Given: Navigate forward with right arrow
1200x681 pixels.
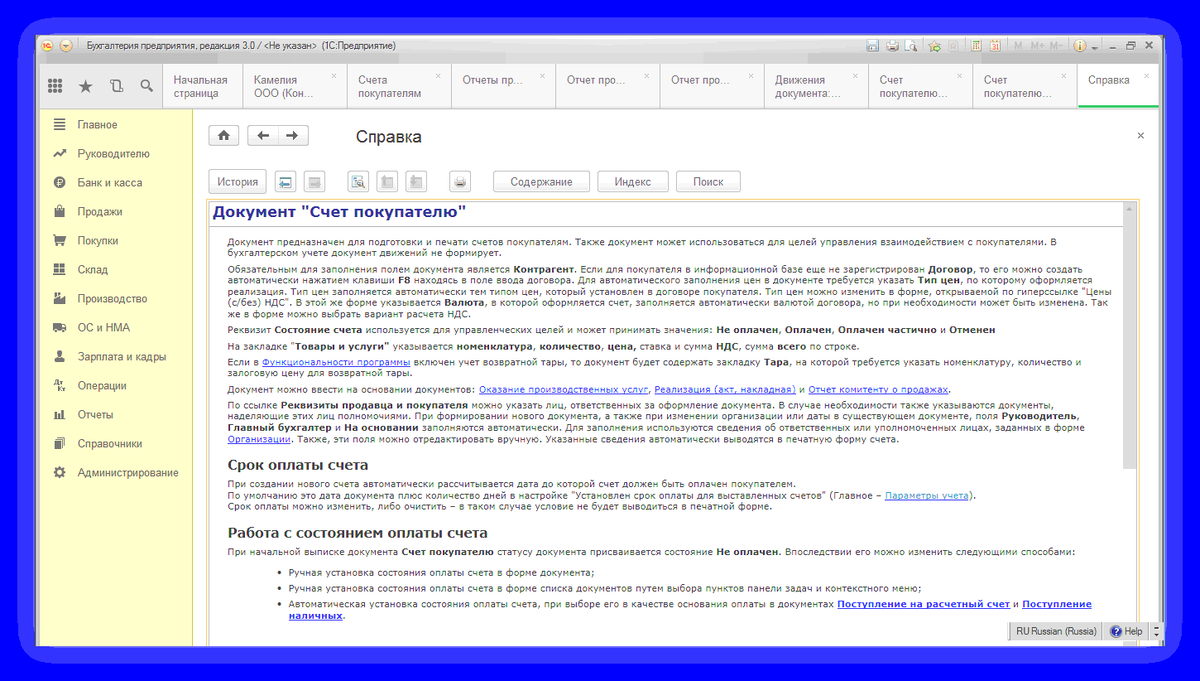Looking at the screenshot, I should click(292, 136).
